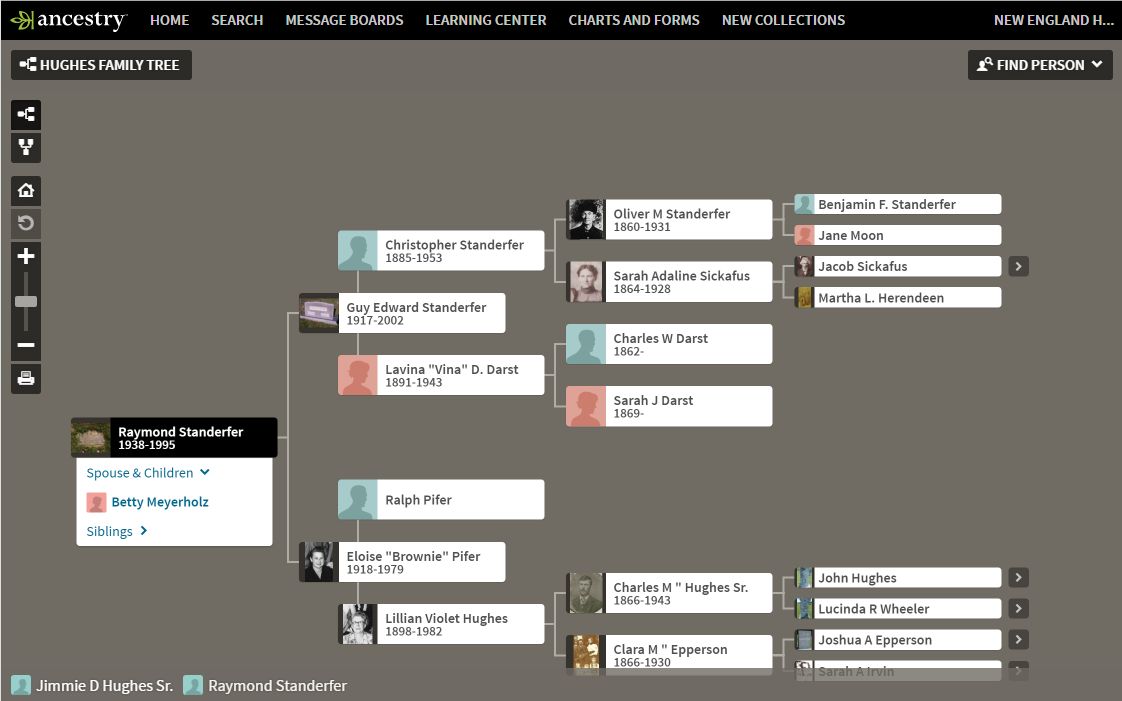Click Lavina Darst female silhouette icon
Screen dimensions: 1122x701
(x=357, y=375)
